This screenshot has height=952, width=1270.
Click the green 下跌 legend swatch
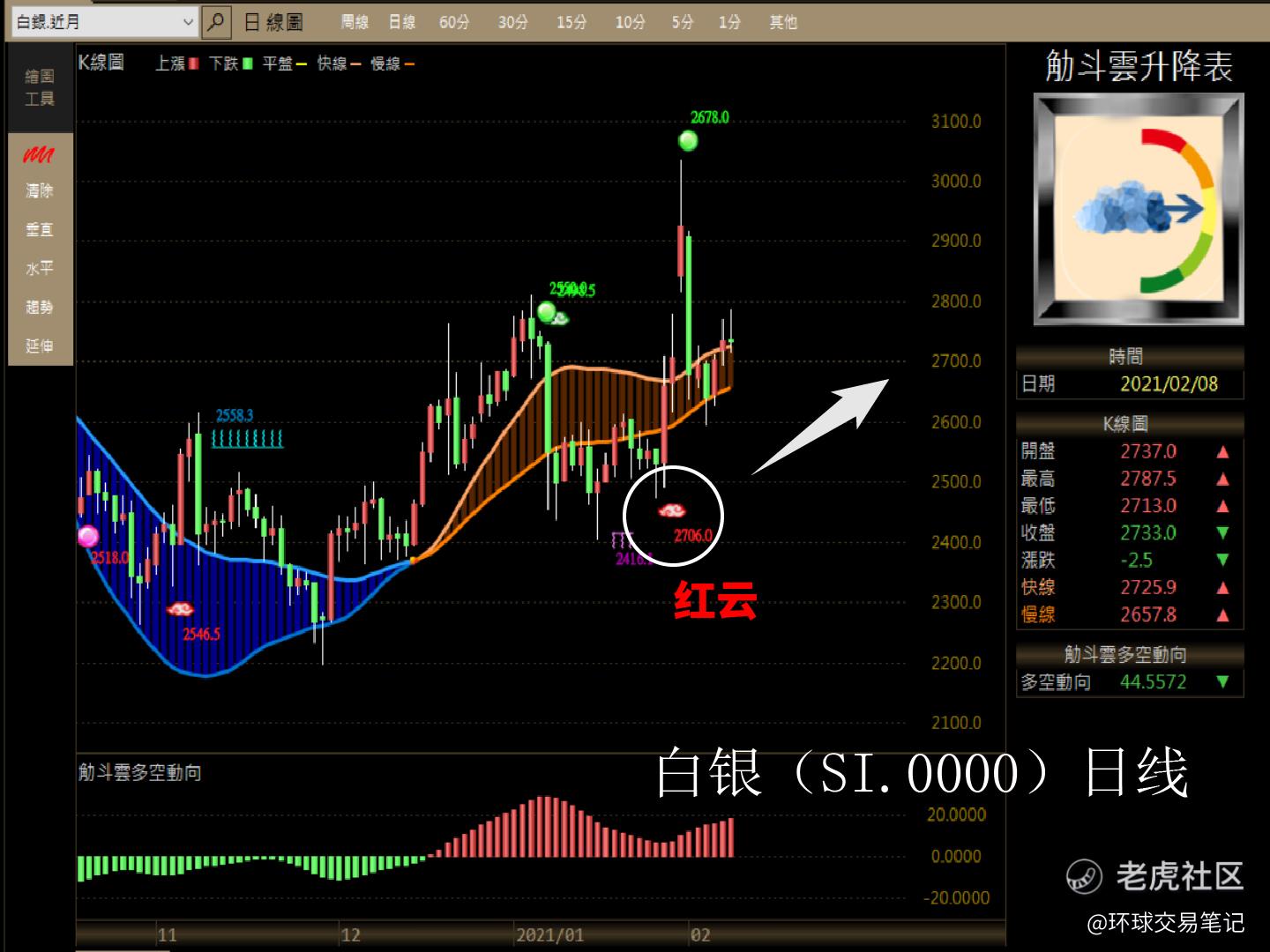tap(247, 63)
